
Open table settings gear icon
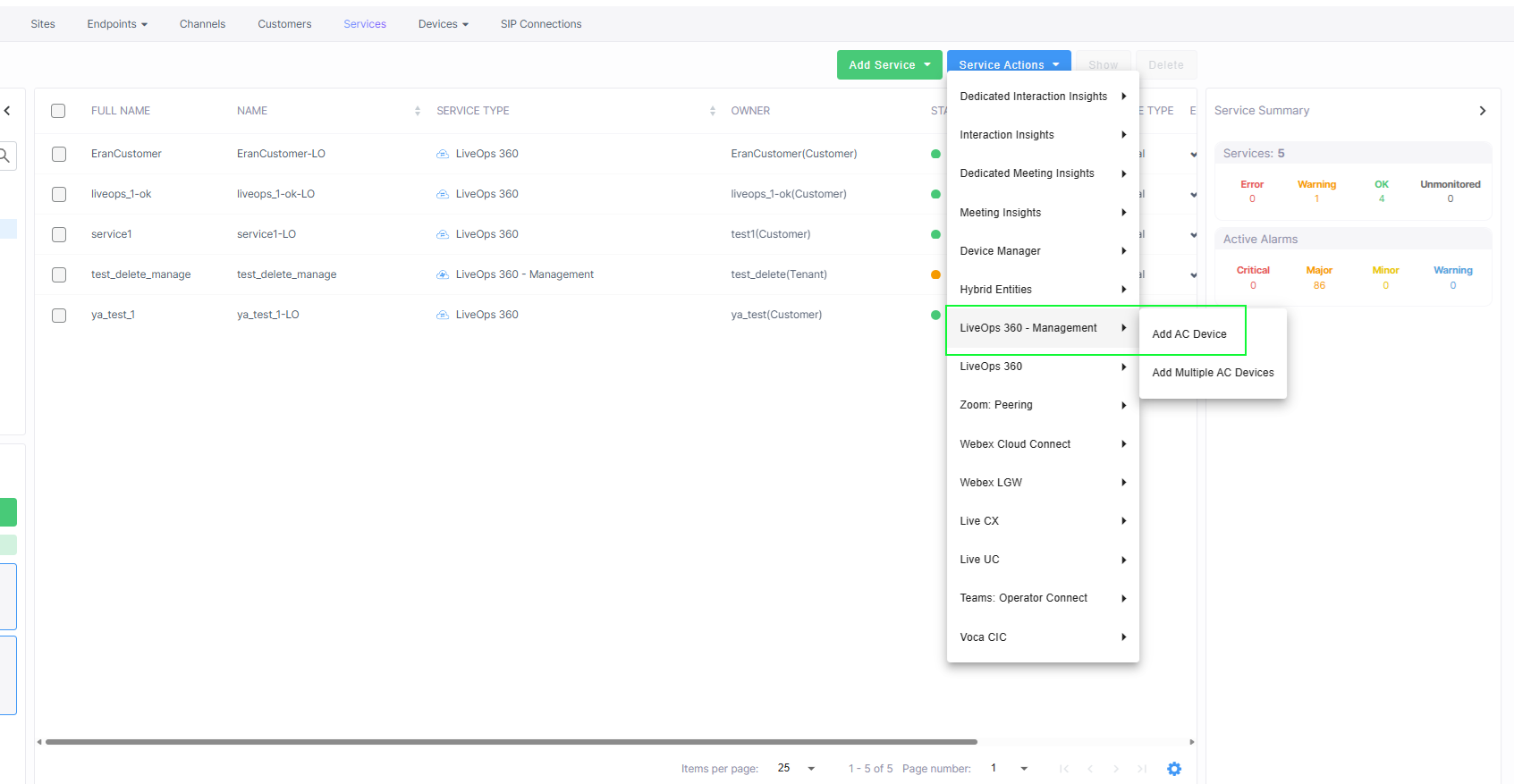click(x=1174, y=769)
